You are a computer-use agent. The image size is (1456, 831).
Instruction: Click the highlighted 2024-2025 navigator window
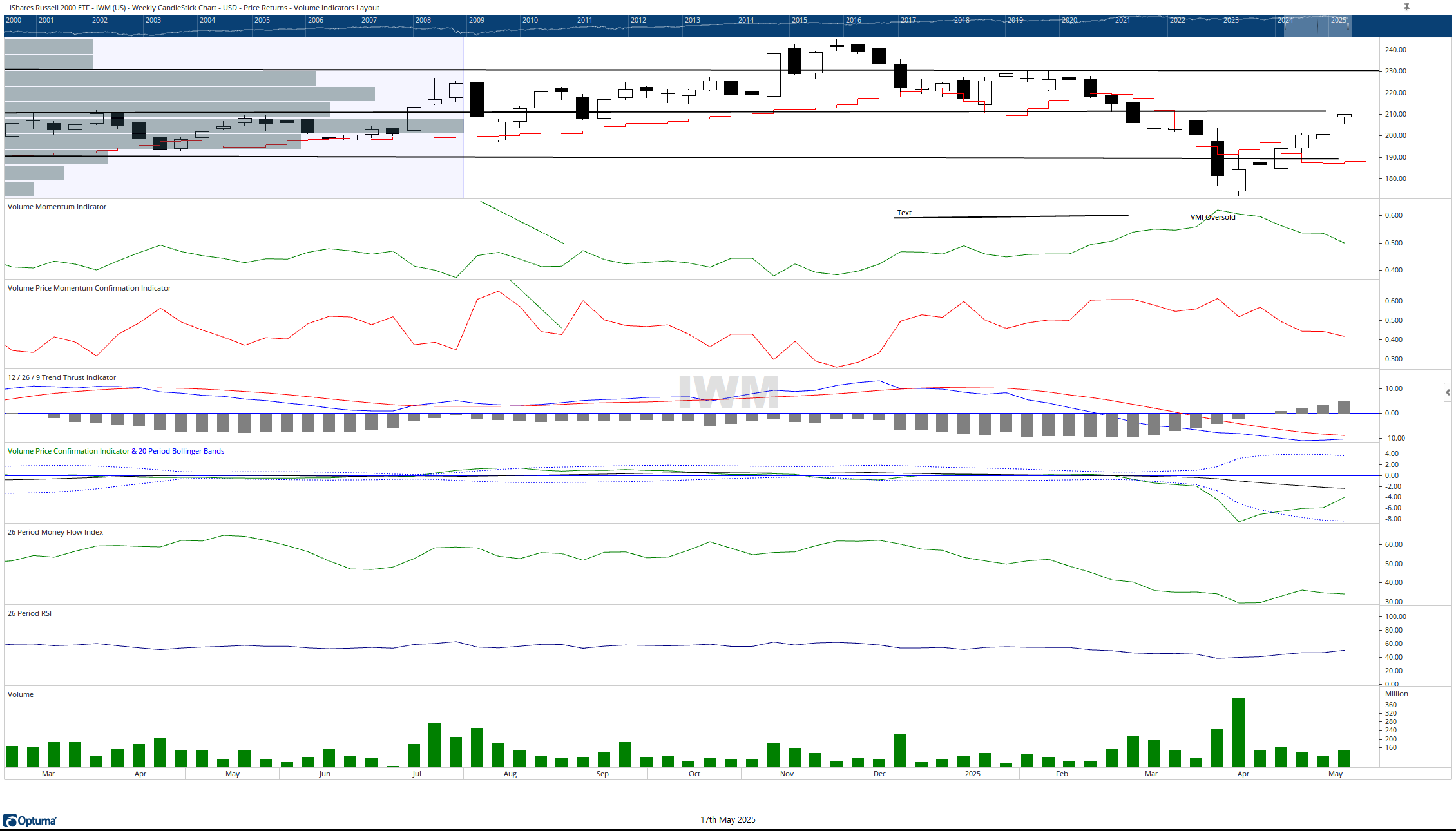click(1317, 26)
